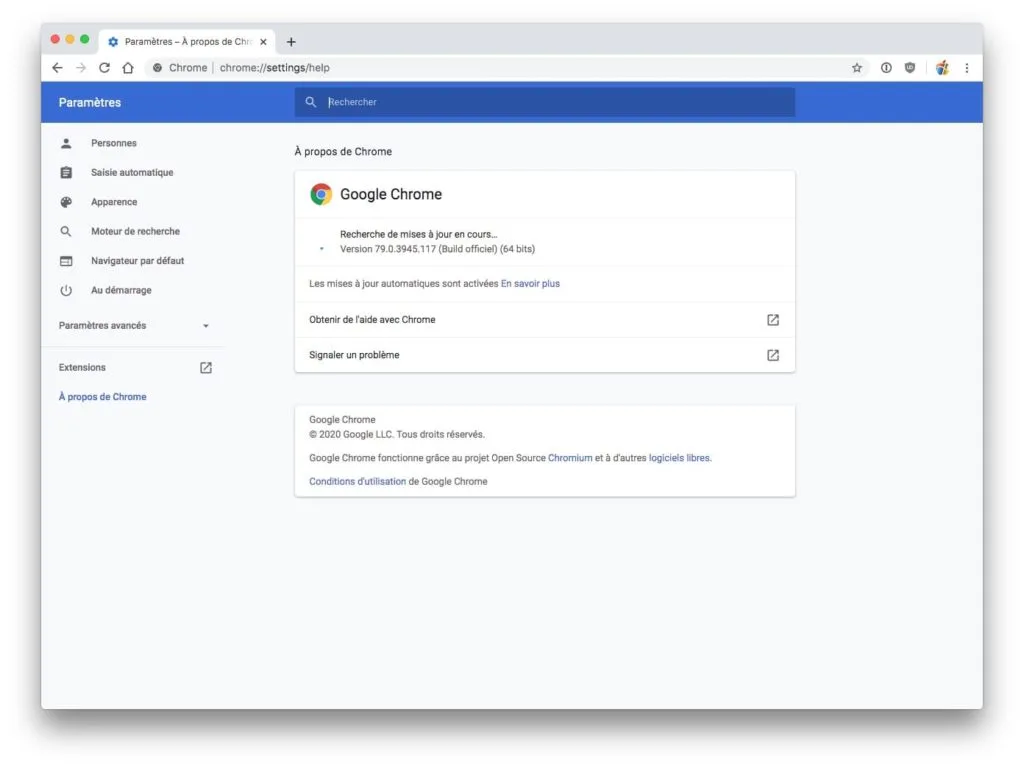1024x768 pixels.
Task: Select Moteur de recherche in sidebar
Action: [135, 231]
